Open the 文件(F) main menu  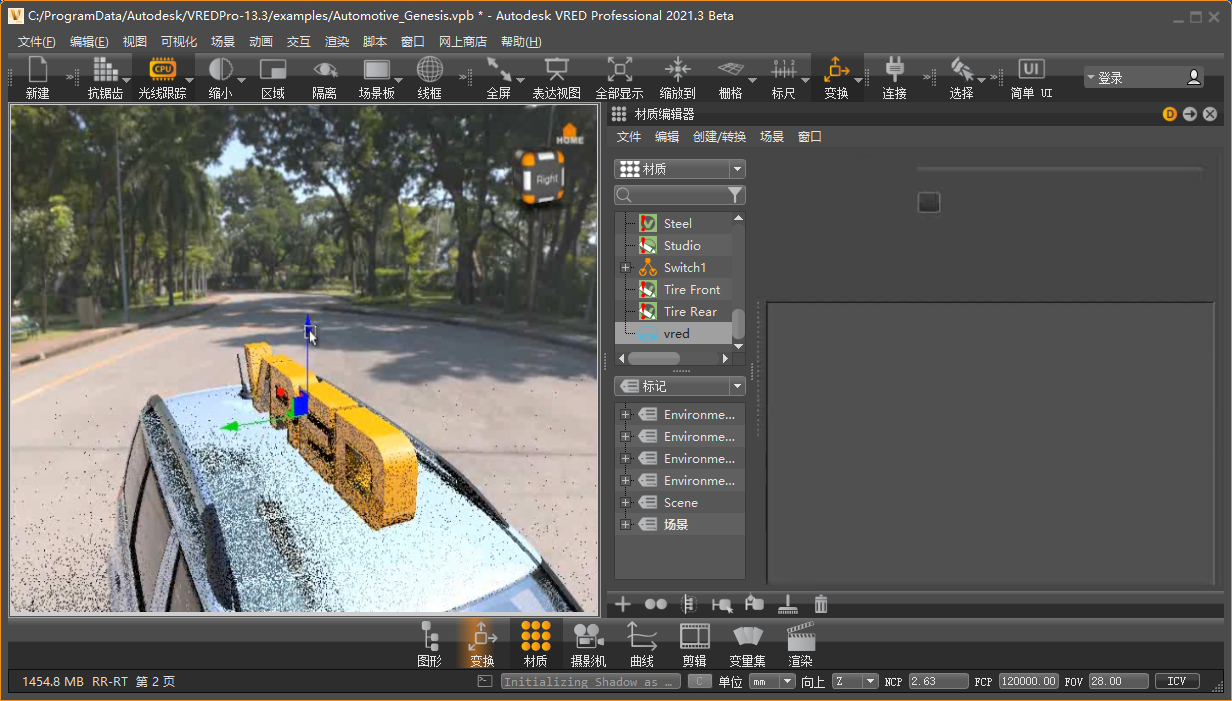click(37, 41)
